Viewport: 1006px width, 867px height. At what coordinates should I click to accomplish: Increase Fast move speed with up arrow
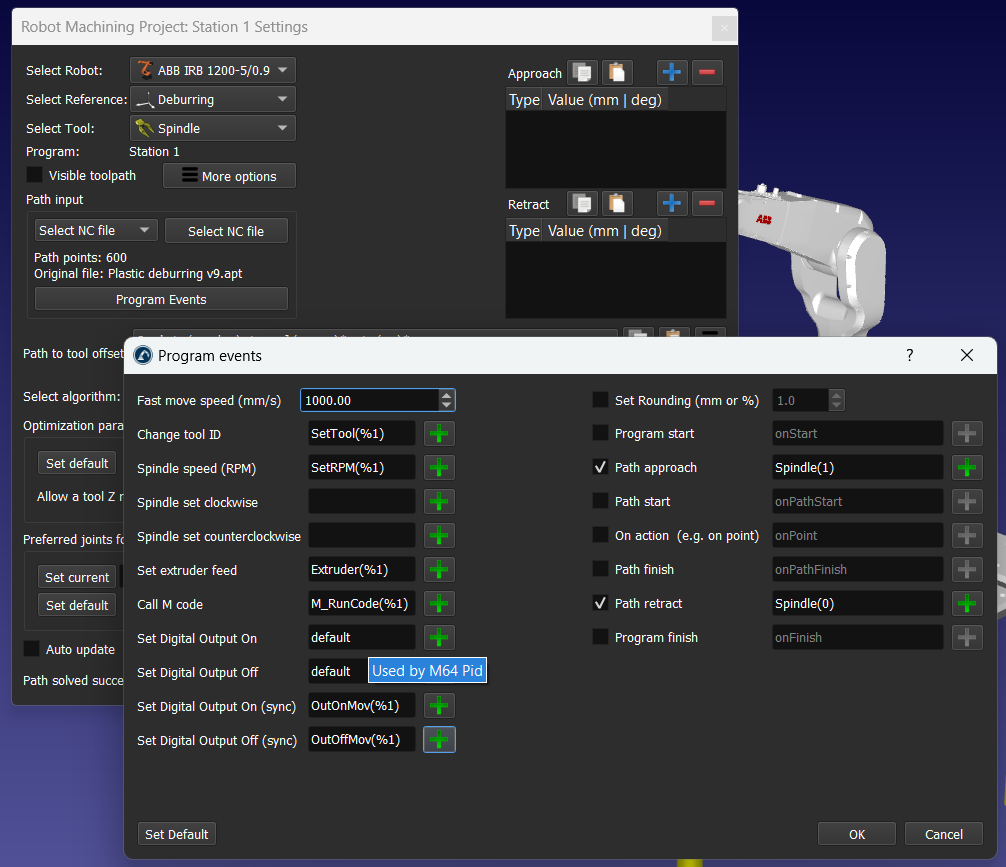(446, 395)
